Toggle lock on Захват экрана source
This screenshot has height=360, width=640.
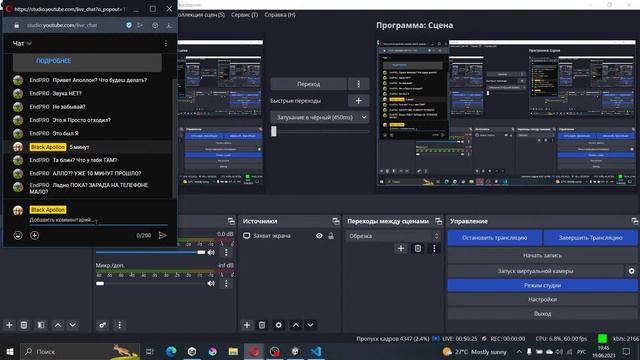click(331, 236)
